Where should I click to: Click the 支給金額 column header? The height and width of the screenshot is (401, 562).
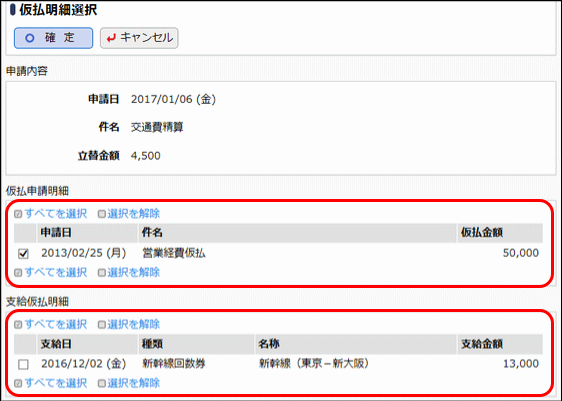coord(500,344)
